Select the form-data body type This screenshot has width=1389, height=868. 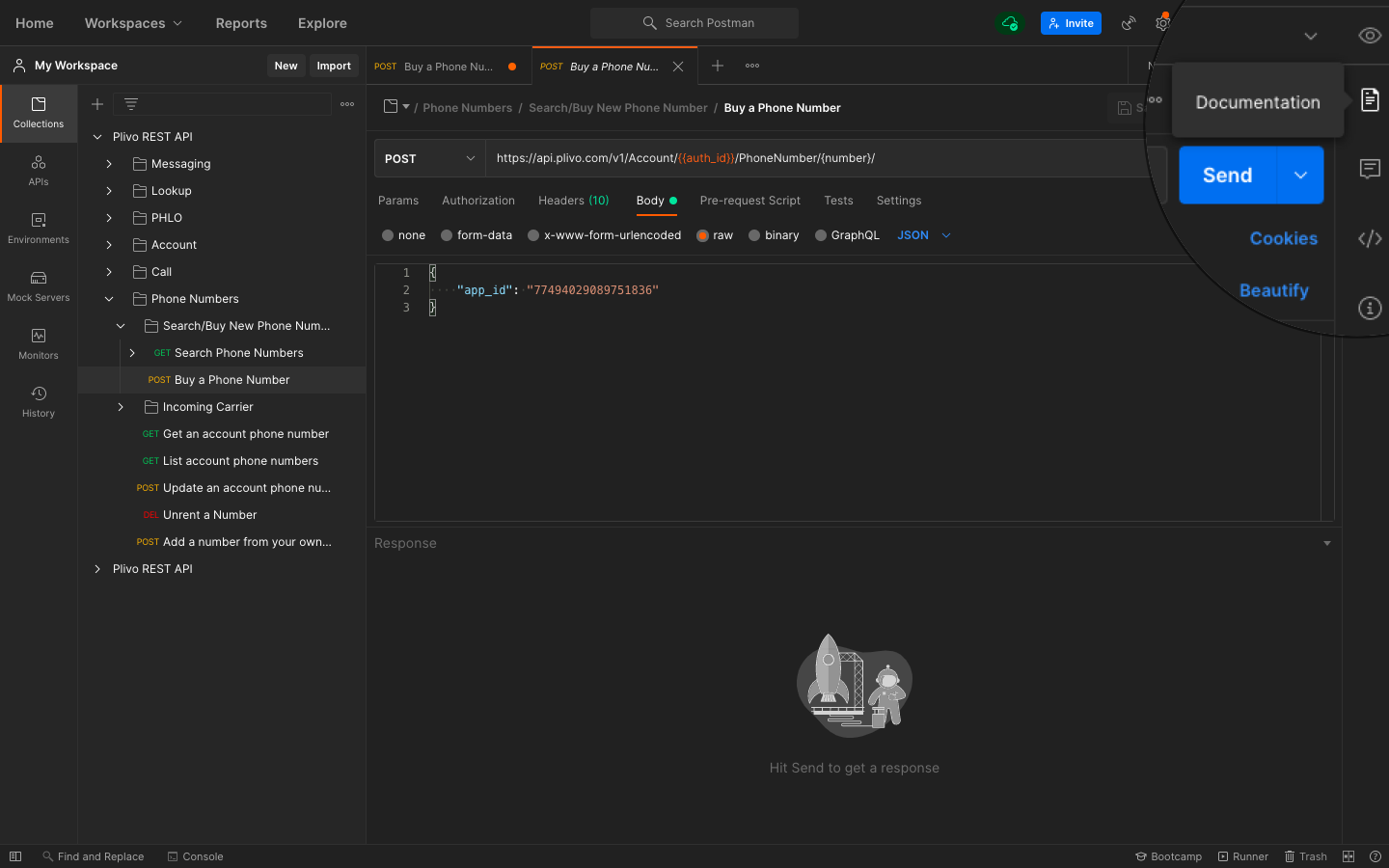point(447,235)
